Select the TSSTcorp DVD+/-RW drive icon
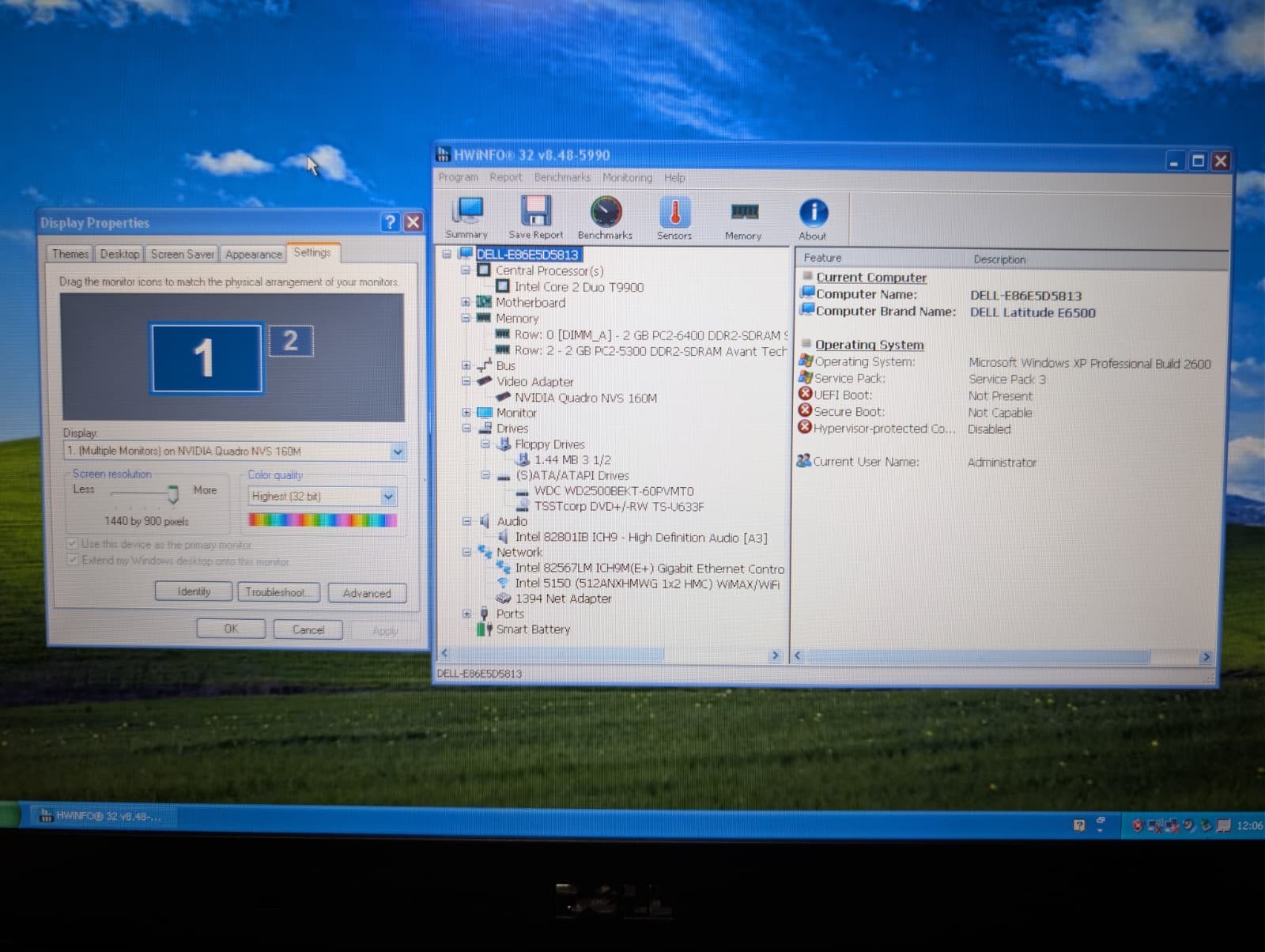Viewport: 1265px width, 952px height. tap(523, 506)
